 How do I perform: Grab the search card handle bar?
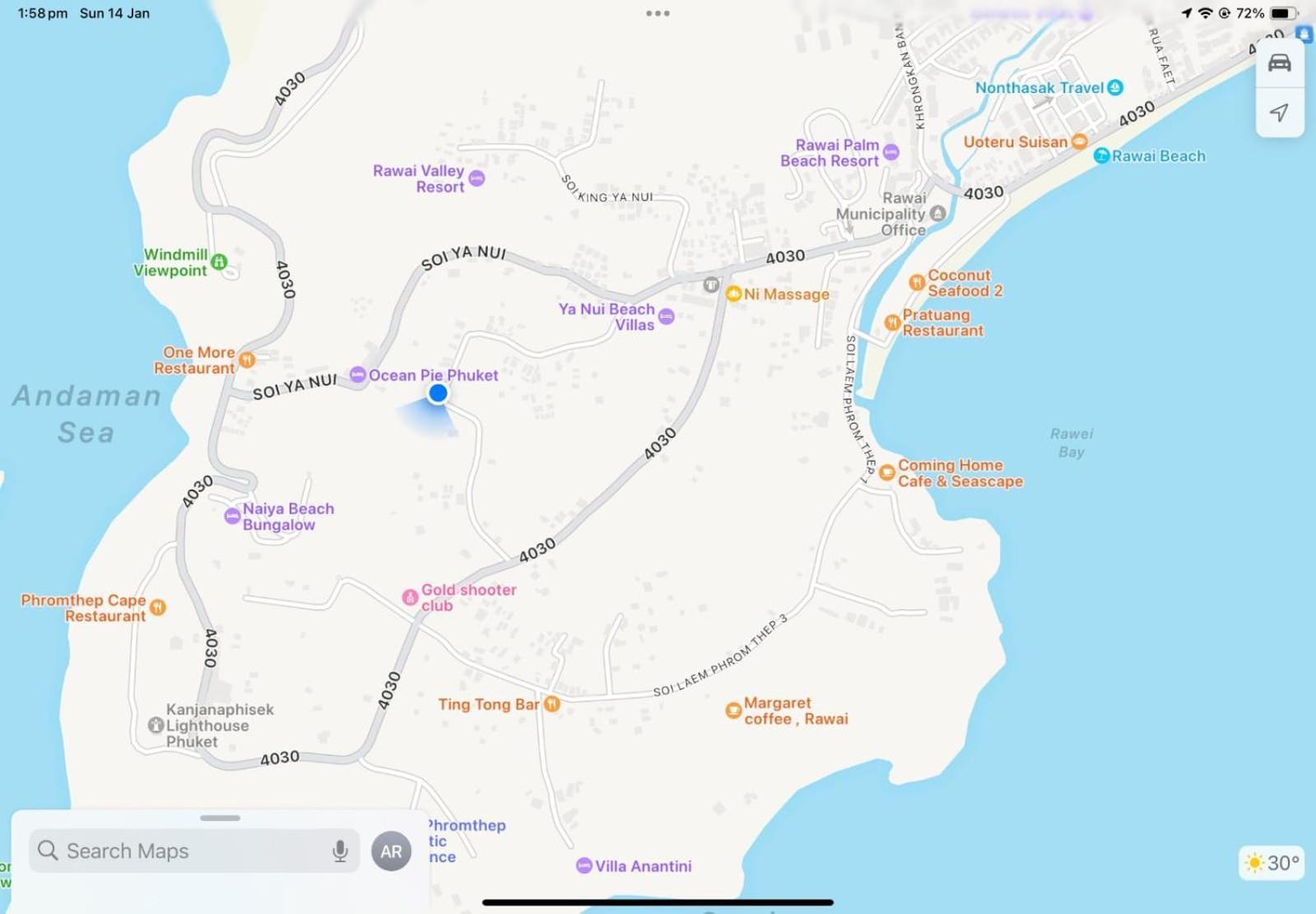(x=220, y=818)
